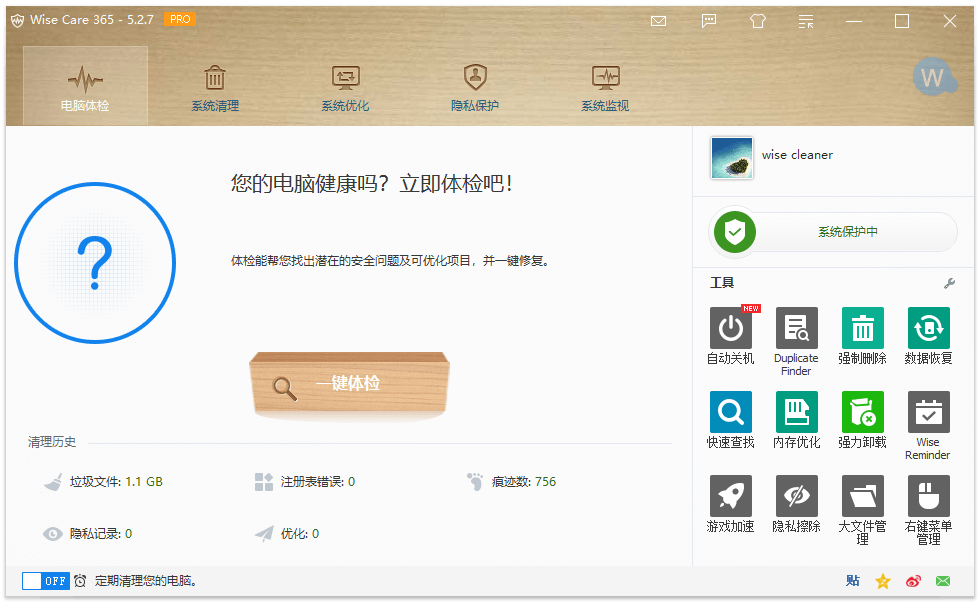Click the green email icon at bottom

tap(943, 581)
